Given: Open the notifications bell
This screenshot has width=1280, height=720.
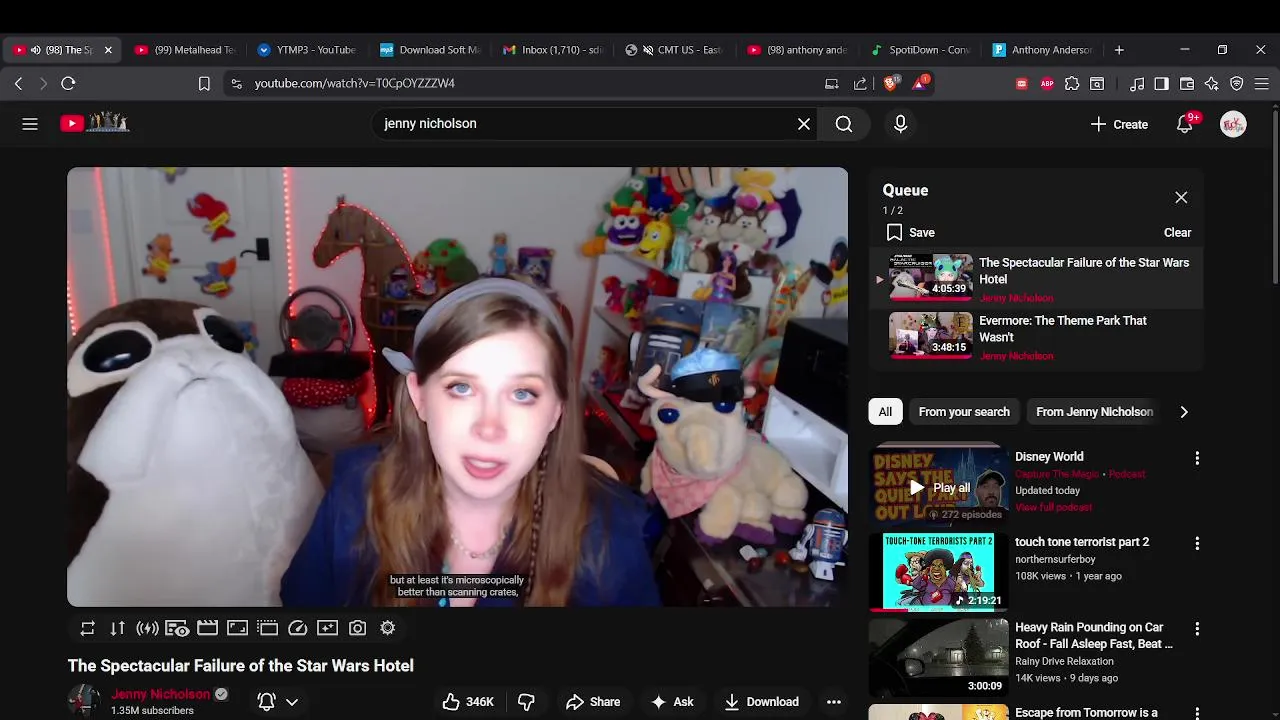Looking at the screenshot, I should tap(1185, 124).
